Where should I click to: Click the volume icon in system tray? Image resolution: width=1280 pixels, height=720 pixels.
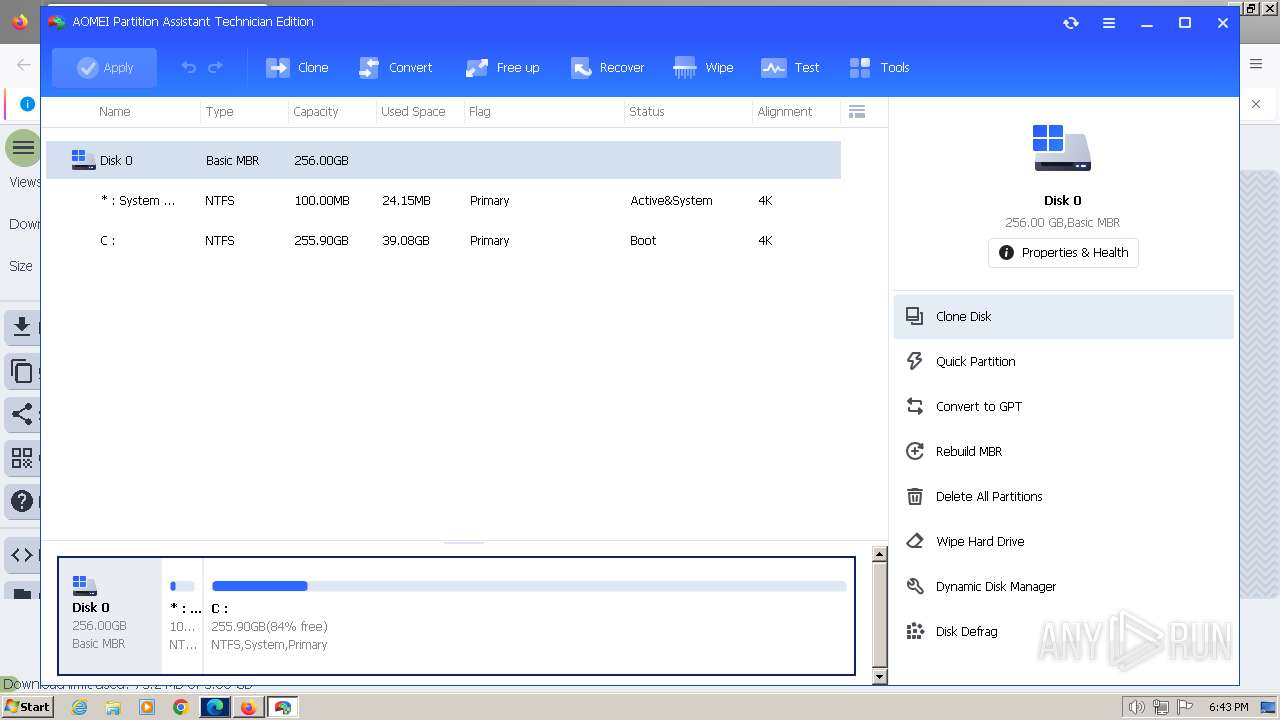click(1136, 707)
